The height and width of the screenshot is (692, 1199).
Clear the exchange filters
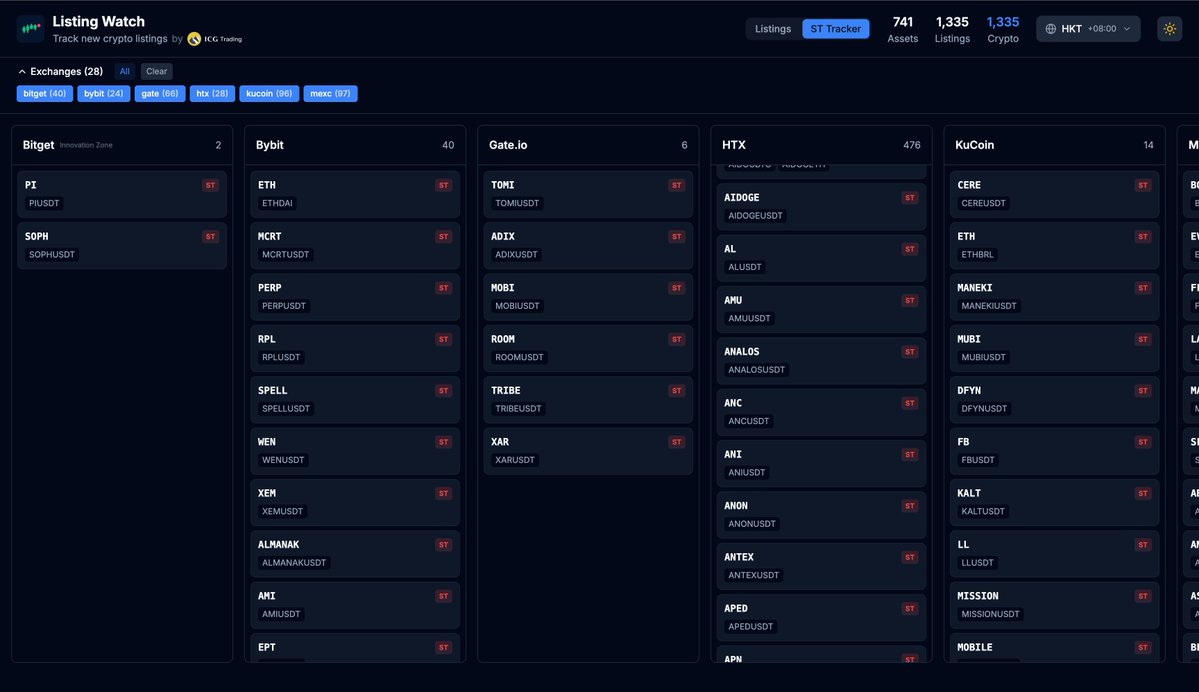pos(157,71)
